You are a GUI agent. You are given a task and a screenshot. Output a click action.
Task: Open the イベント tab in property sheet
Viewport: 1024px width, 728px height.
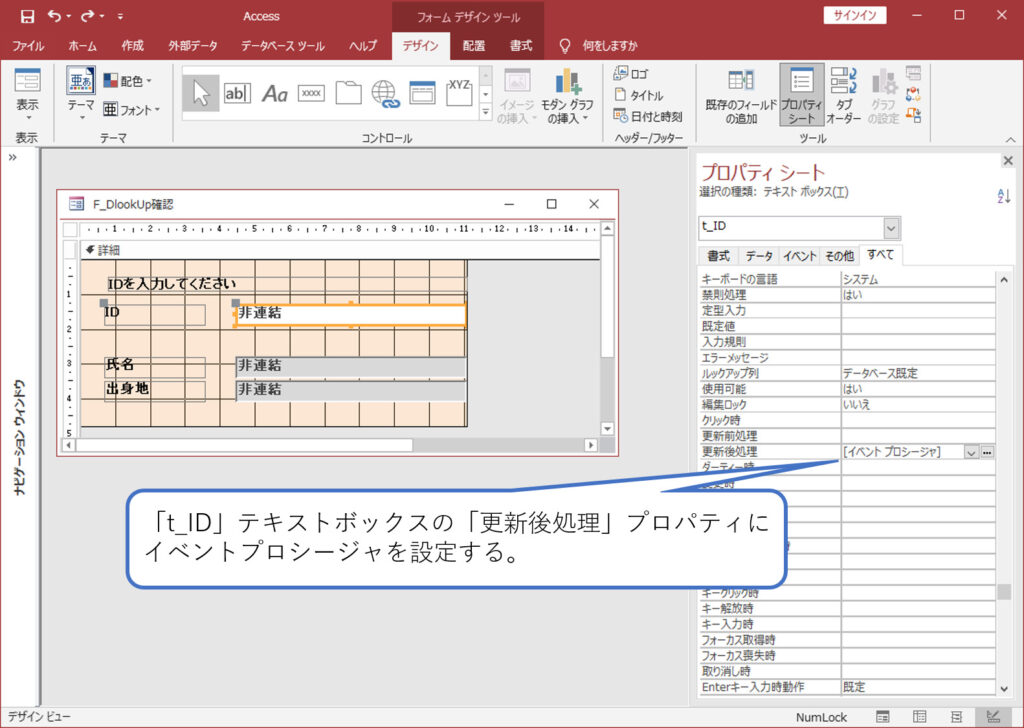[799, 256]
